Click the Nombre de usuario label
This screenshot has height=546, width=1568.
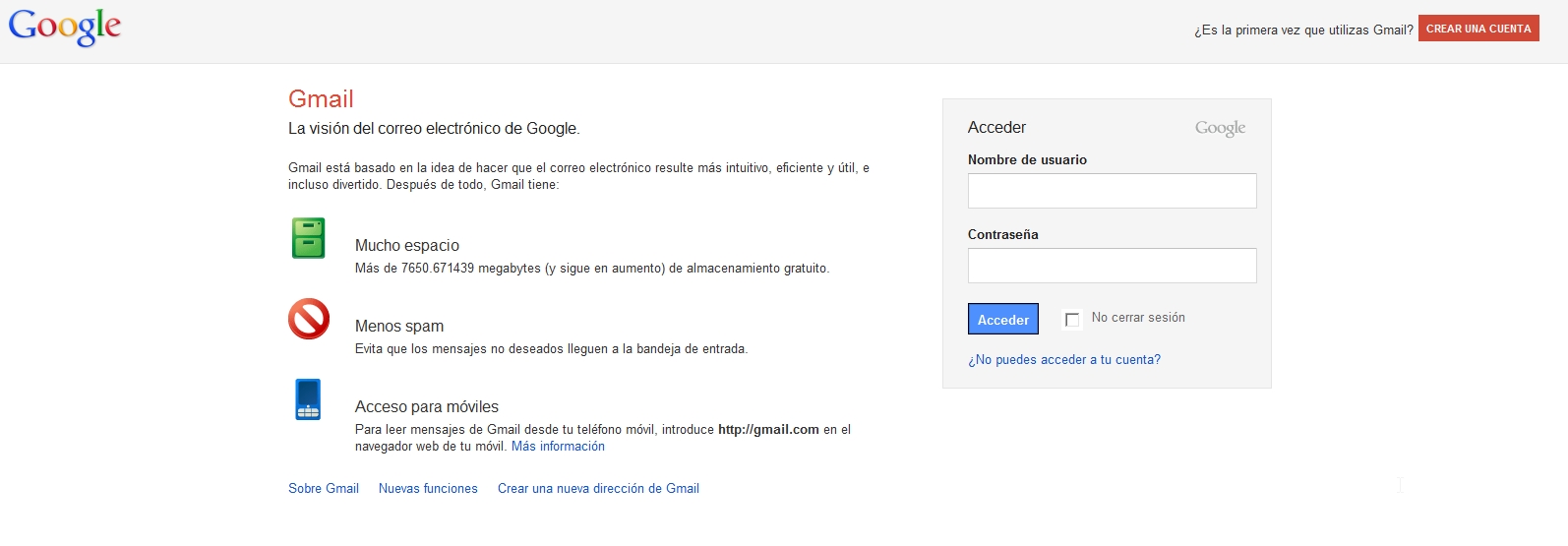tap(1027, 159)
